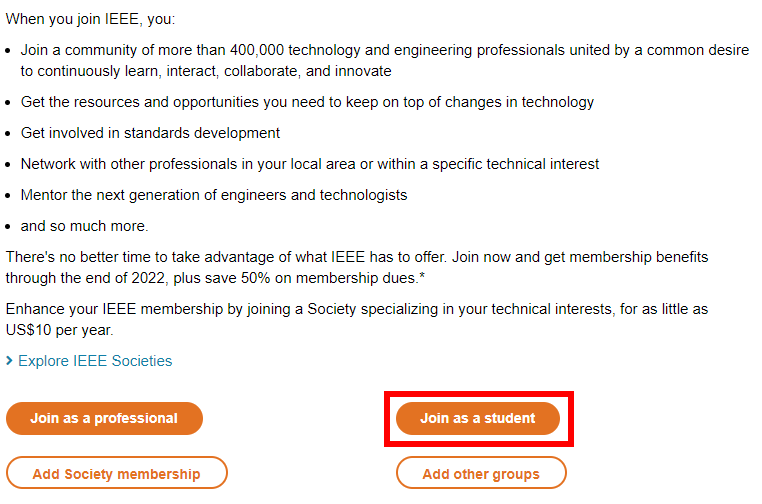
Task: Open the Add Society membership option
Action: 117,472
